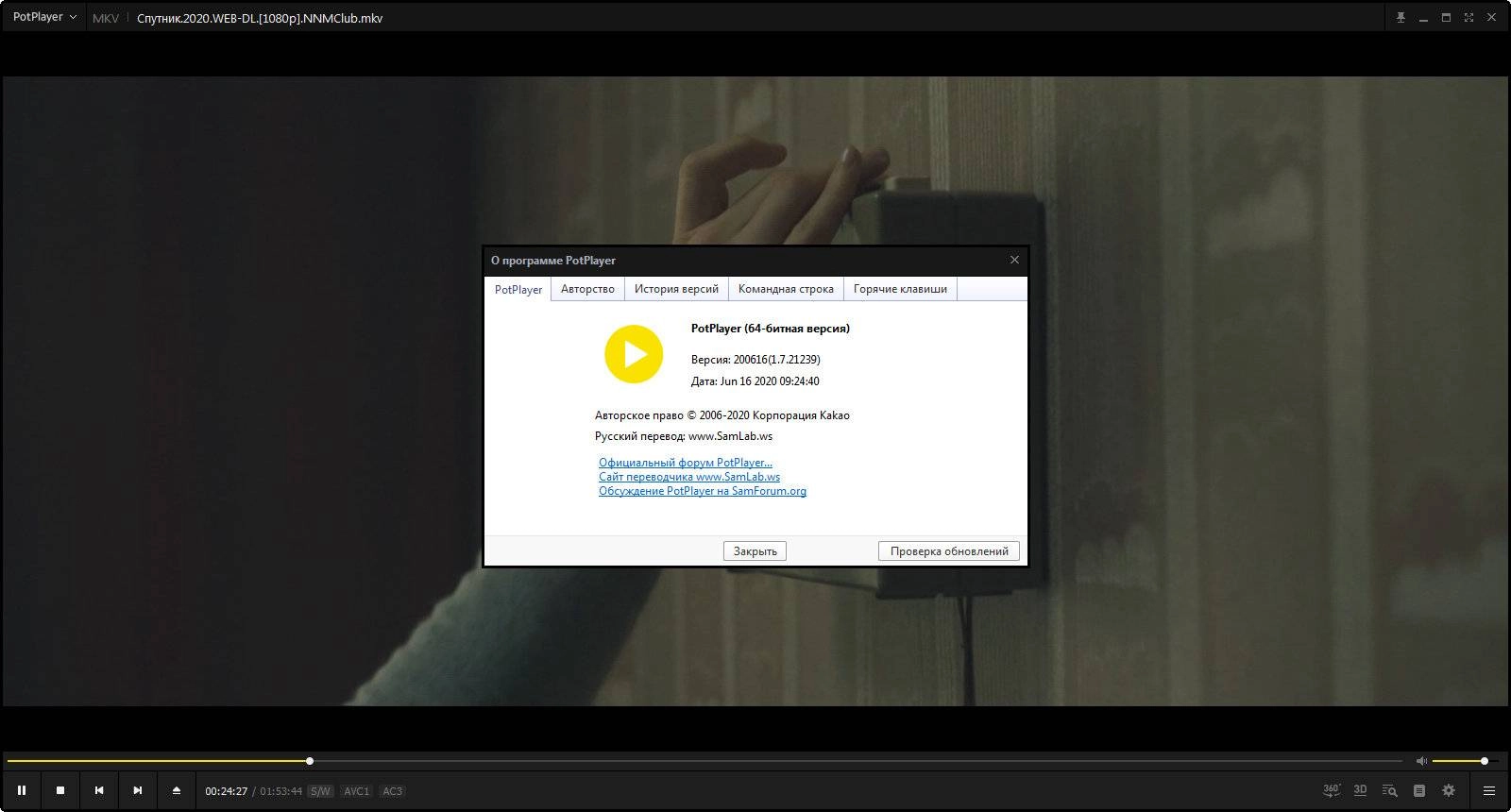Skip to next track button
This screenshot has height=812, width=1511.
point(138,790)
